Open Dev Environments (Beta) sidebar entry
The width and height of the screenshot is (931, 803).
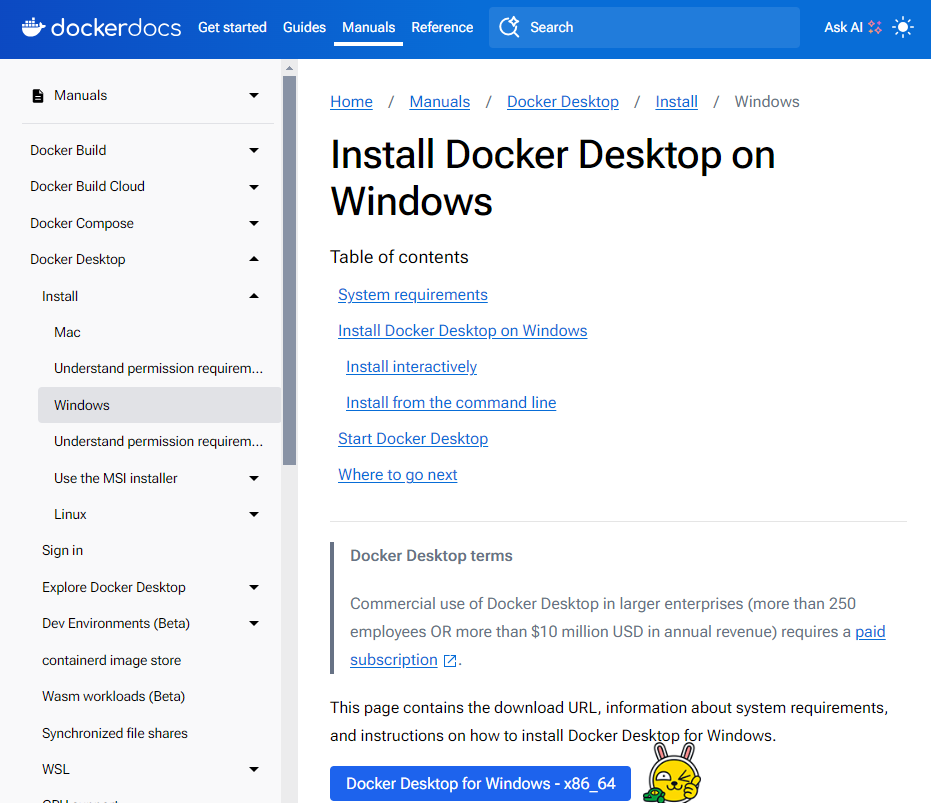[116, 624]
